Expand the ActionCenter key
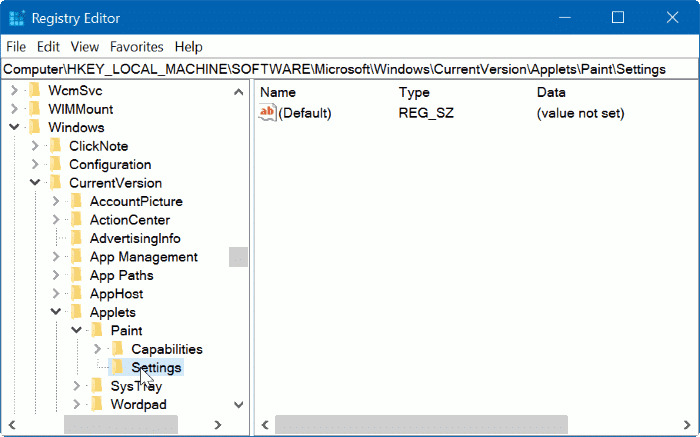700x437 pixels. (56, 220)
